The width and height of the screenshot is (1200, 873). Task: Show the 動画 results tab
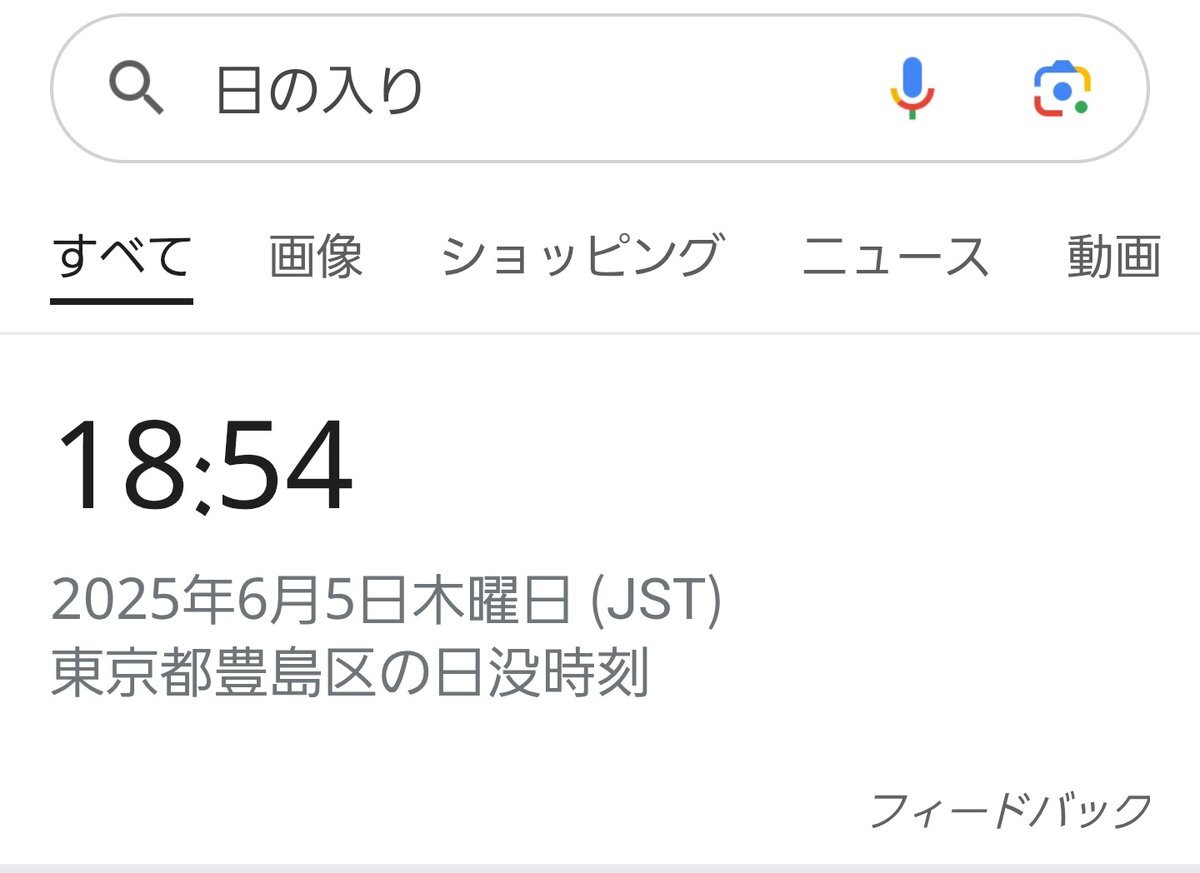pos(1114,256)
